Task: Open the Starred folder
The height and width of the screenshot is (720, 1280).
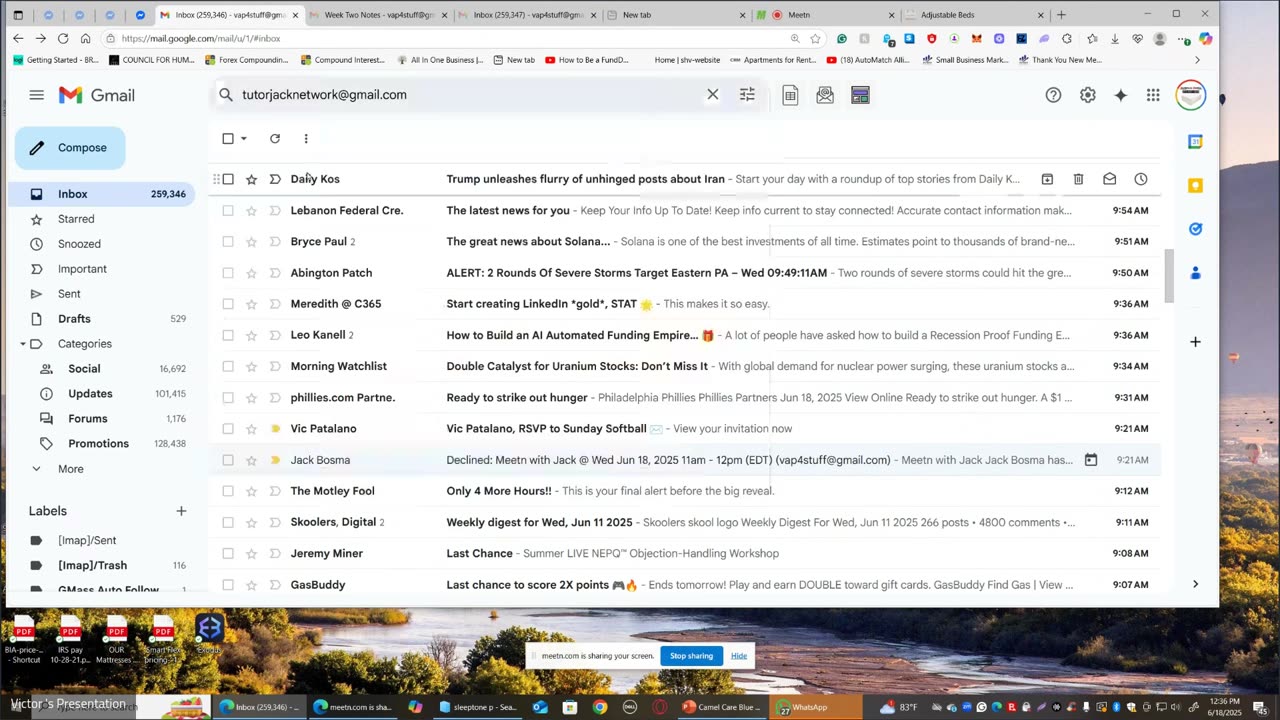Action: point(76,219)
